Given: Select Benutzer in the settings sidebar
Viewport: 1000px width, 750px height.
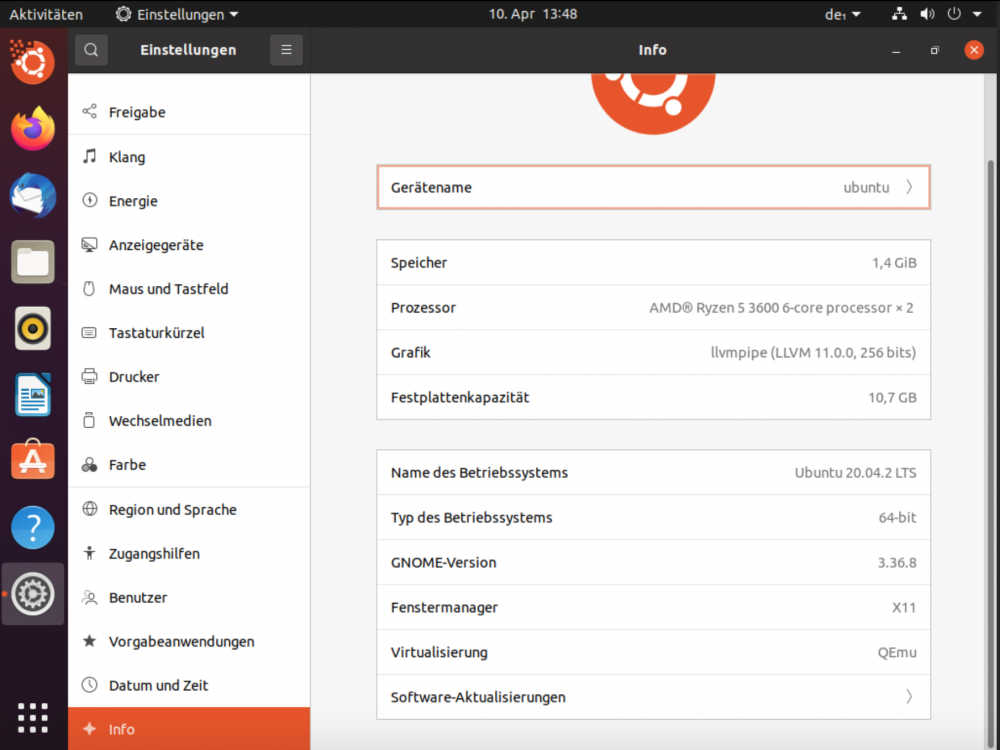Looking at the screenshot, I should pyautogui.click(x=189, y=598).
